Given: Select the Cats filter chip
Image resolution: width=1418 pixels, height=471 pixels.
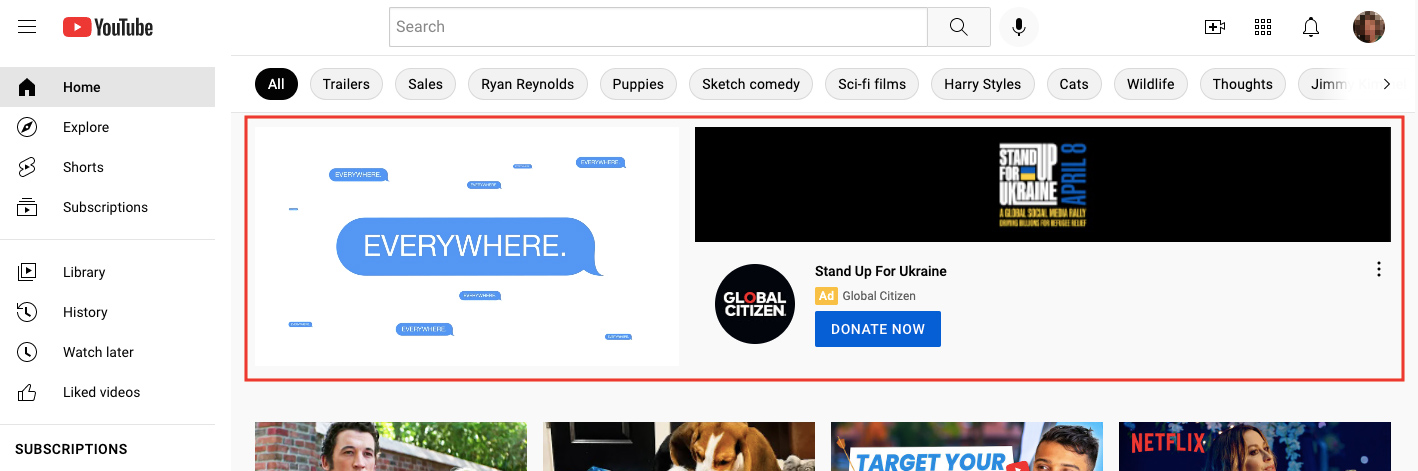Looking at the screenshot, I should (x=1074, y=84).
